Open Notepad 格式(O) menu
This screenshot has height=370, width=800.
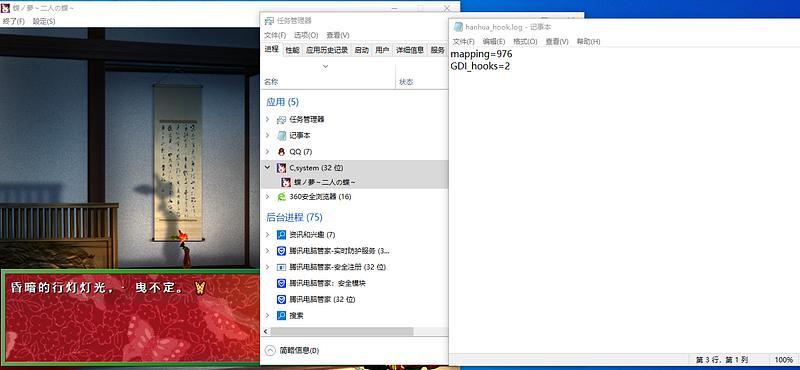[x=525, y=41]
